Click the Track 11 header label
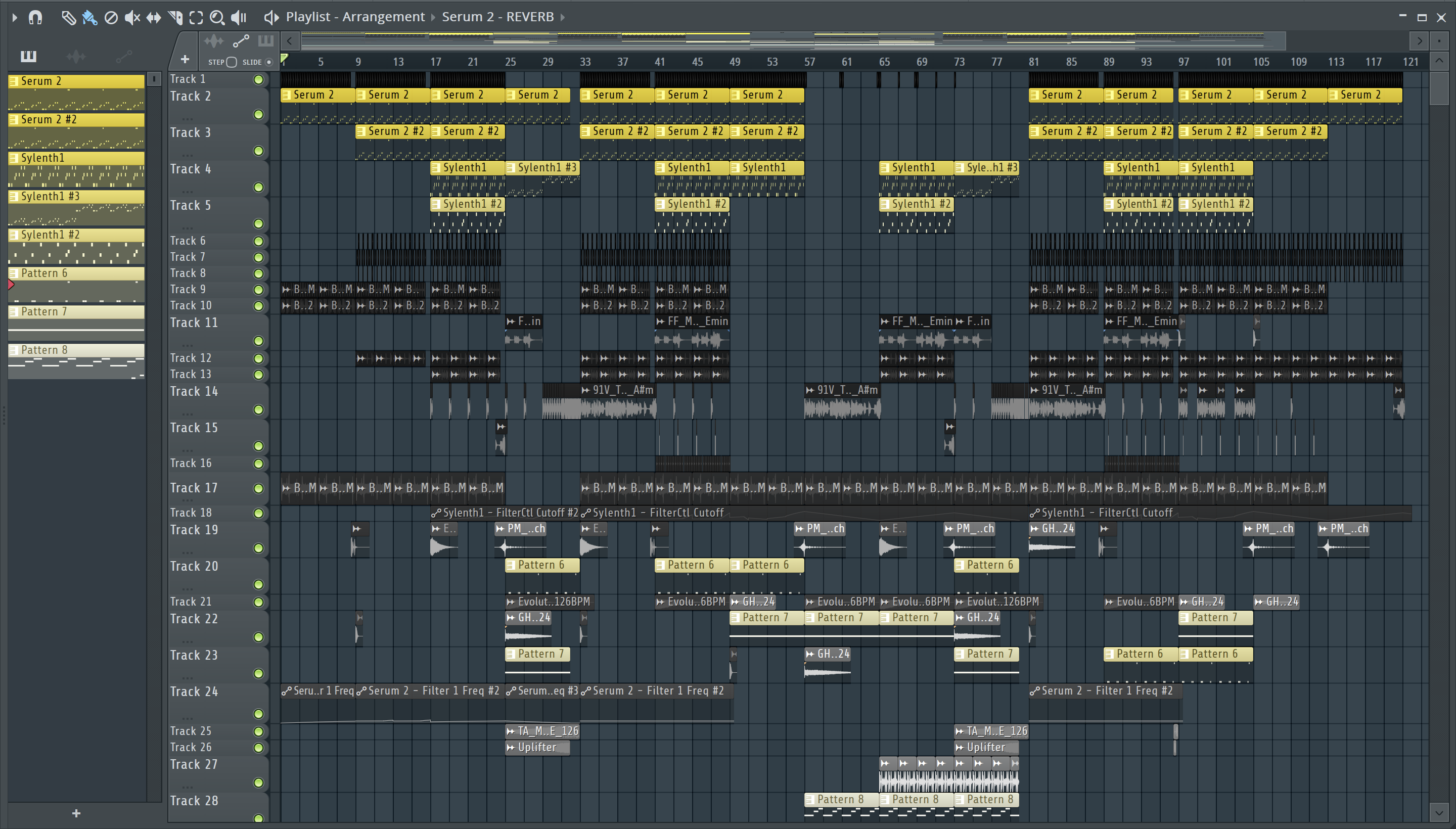The image size is (1456, 829). click(194, 323)
